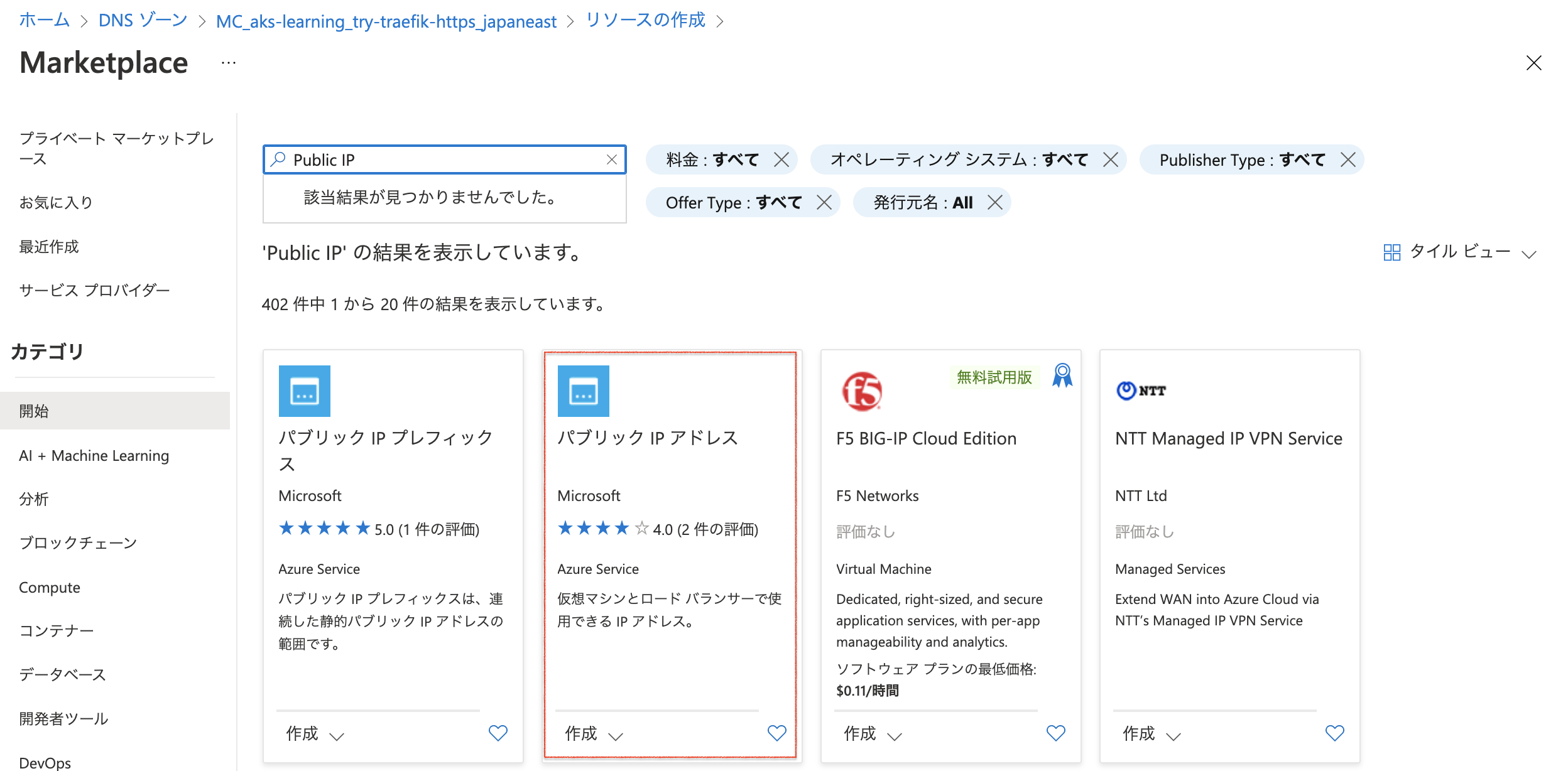Click the NTT Managed IP VPN heart icon
The image size is (1568, 771).
click(x=1334, y=733)
